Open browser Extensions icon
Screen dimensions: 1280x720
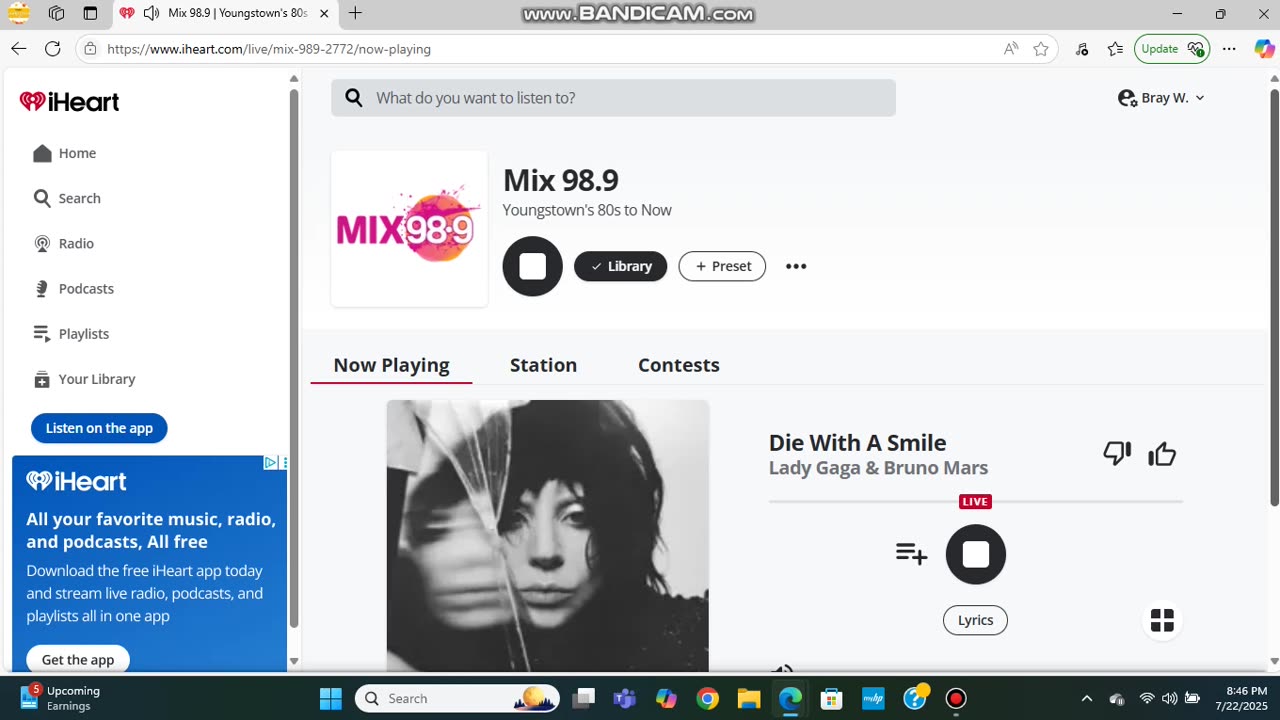pyautogui.click(x=1082, y=49)
